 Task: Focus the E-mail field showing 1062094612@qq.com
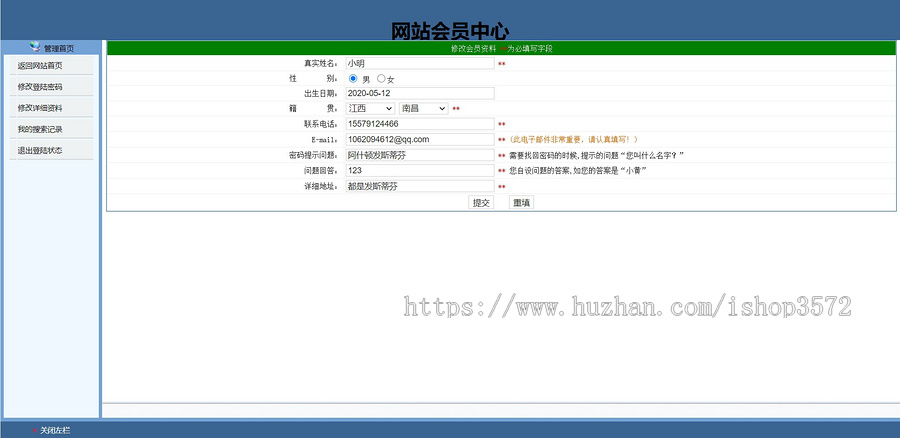(x=420, y=139)
